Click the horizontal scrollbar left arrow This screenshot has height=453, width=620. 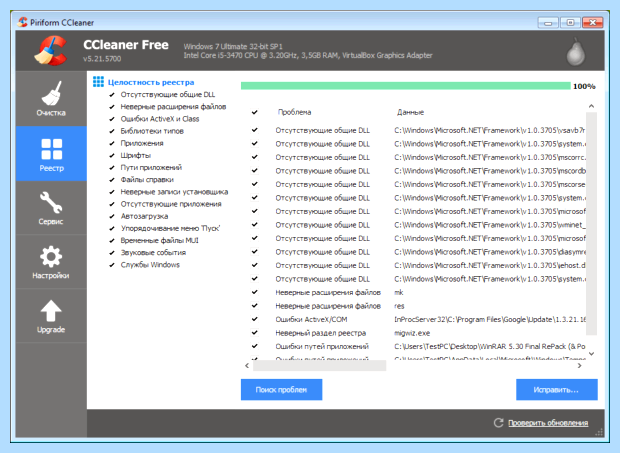click(x=247, y=366)
